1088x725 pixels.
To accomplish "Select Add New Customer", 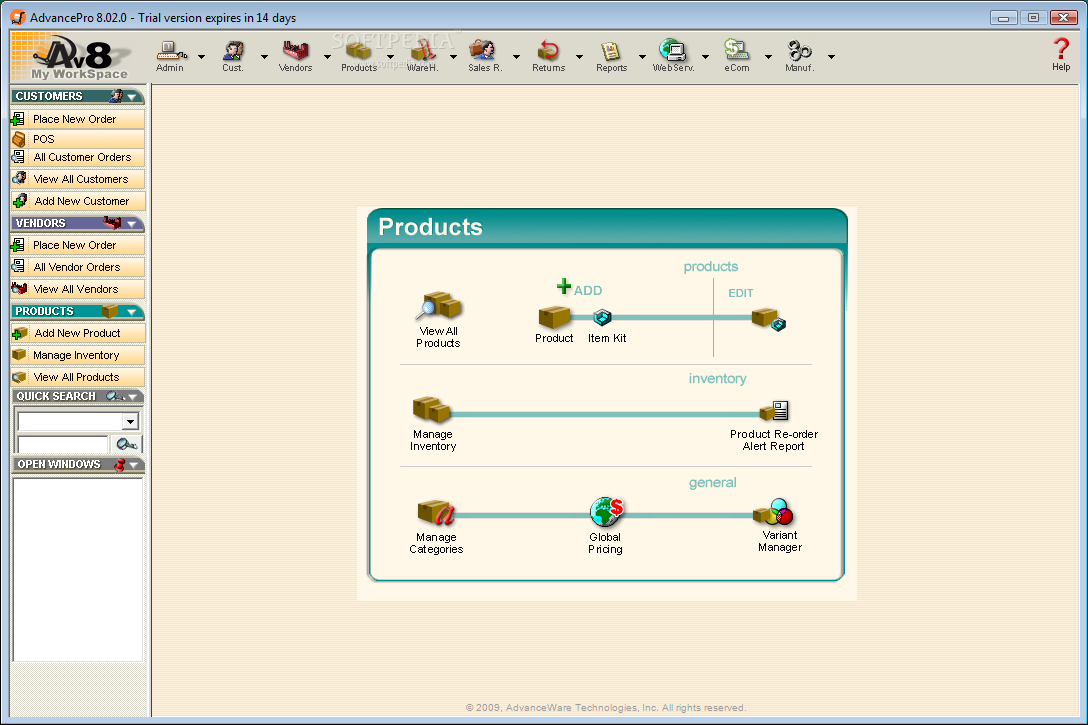I will 78,201.
